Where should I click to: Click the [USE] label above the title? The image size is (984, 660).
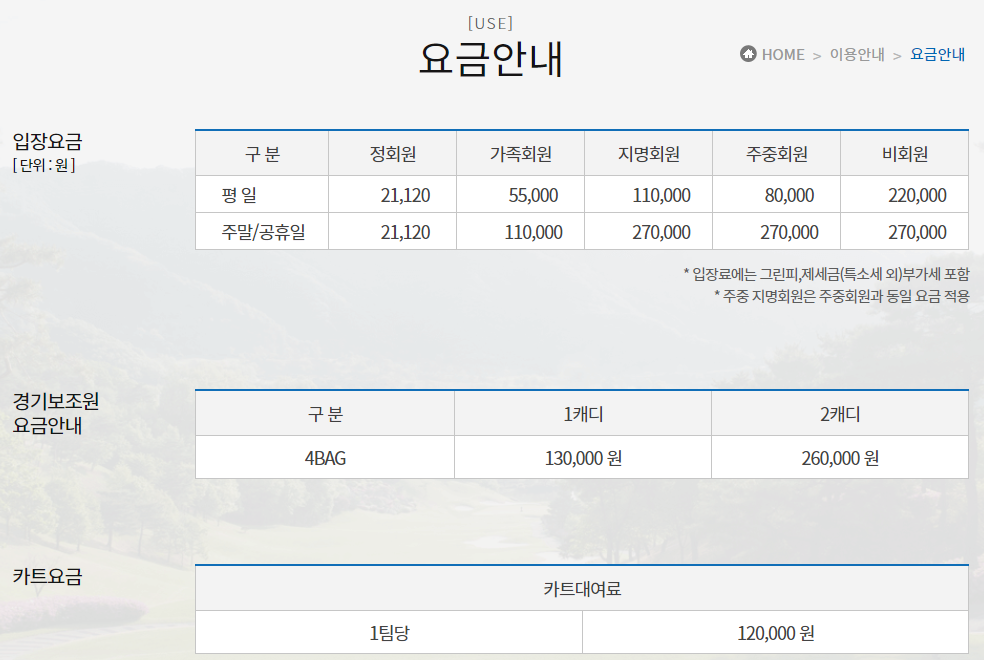point(491,23)
